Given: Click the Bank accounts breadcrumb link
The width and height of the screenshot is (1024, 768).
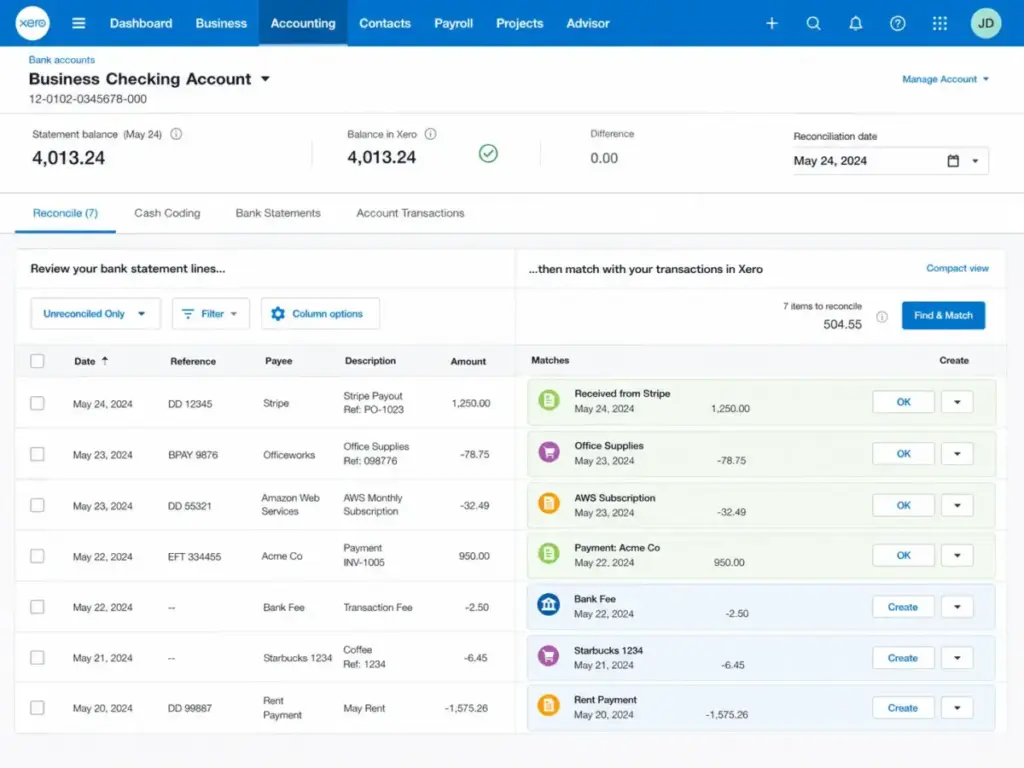Looking at the screenshot, I should pyautogui.click(x=61, y=59).
